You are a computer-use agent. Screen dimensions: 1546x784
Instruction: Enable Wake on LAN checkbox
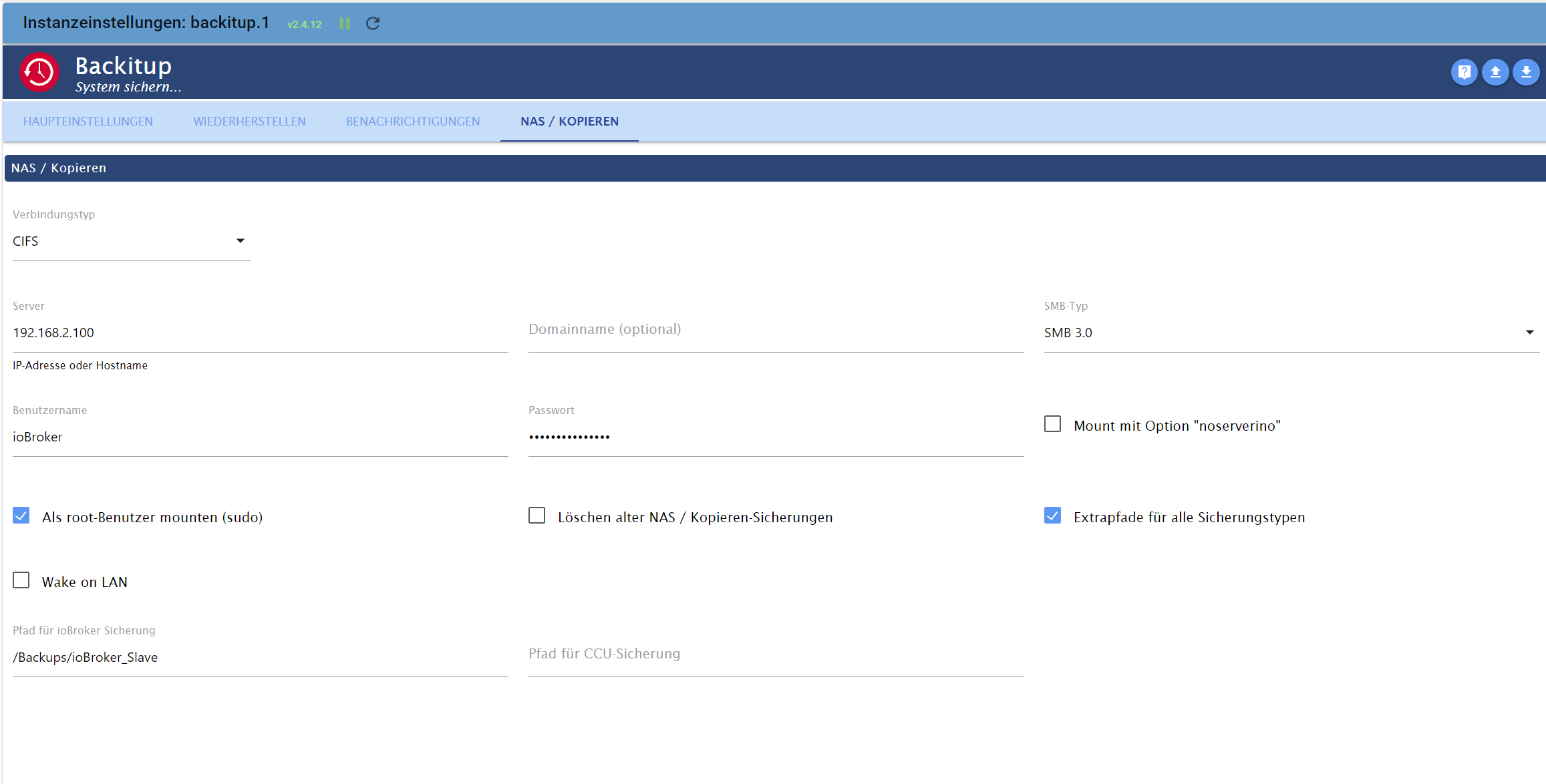[21, 581]
